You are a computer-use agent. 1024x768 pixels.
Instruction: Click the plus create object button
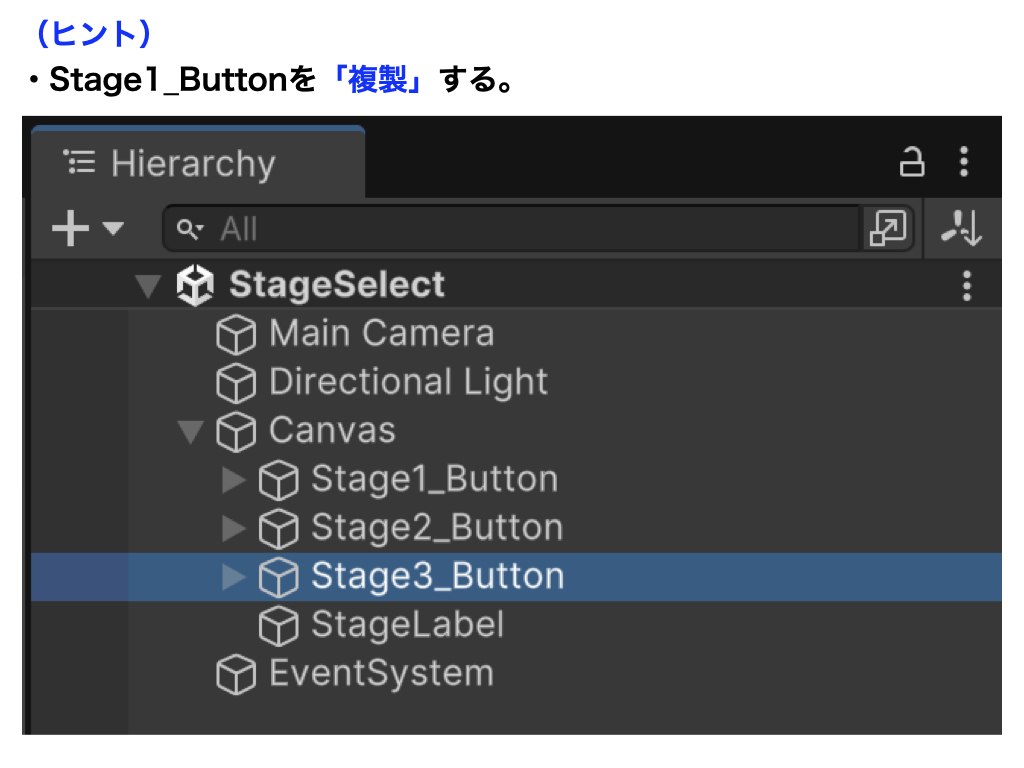pos(71,229)
